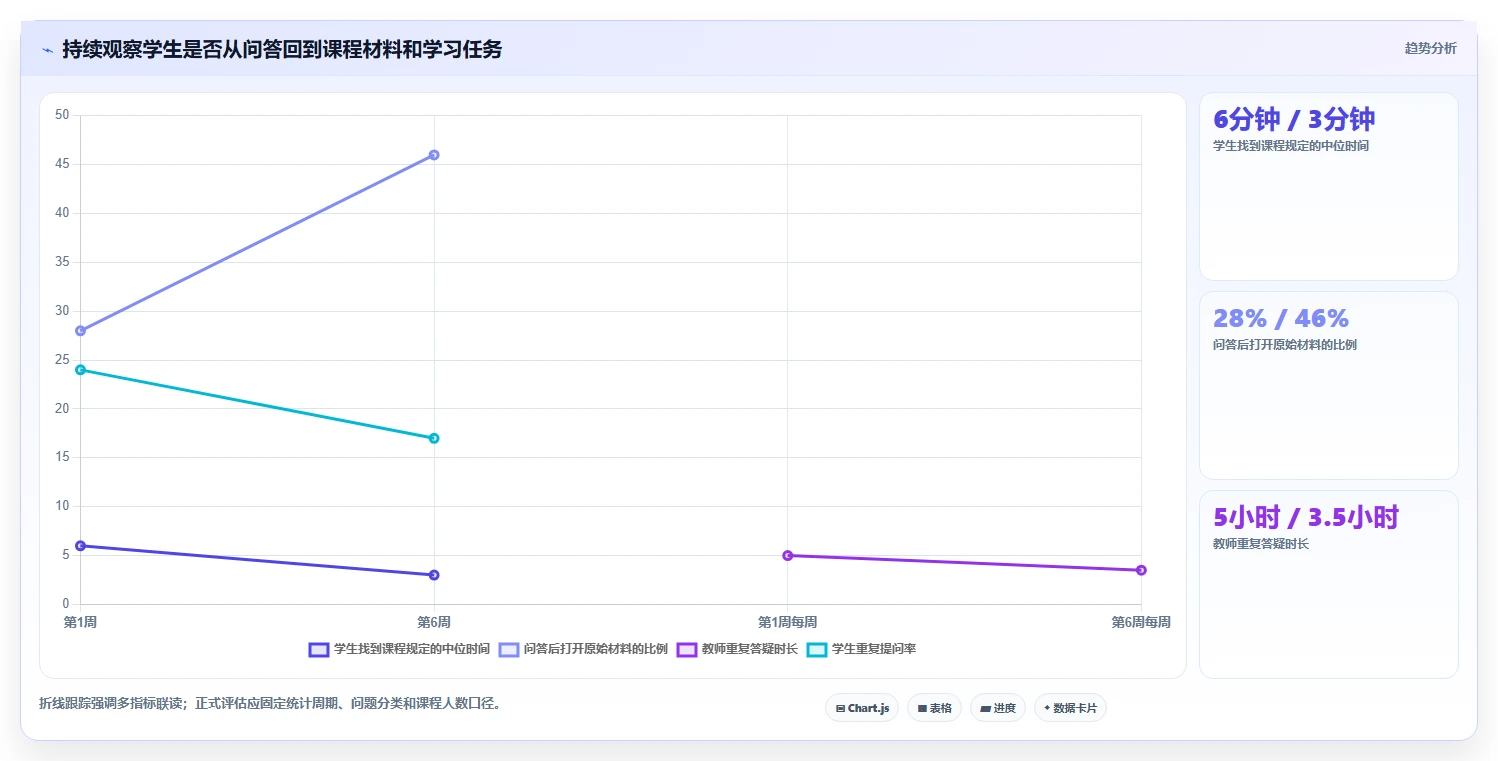Screen dimensions: 1498x761
Task: Click the teal 17 data point at 第6周
Action: 434,438
